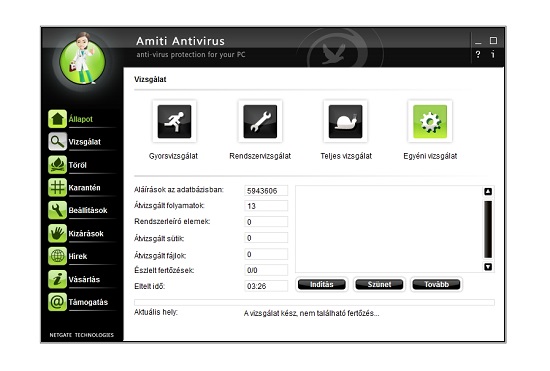Image resolution: width=550 pixels, height=371 pixels.
Task: Click the log scrollbar thumb
Action: coord(488,229)
